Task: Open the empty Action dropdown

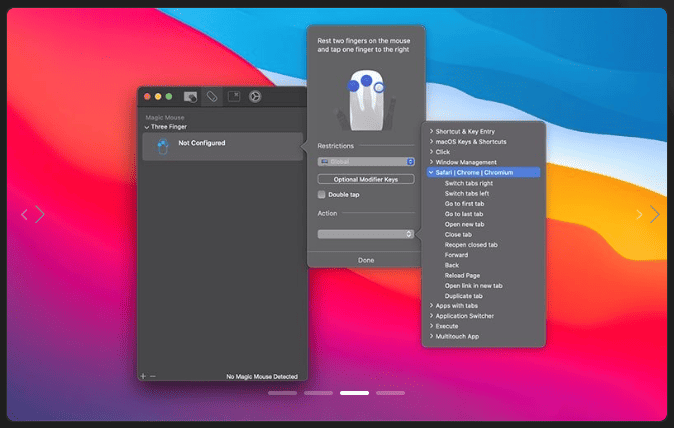Action: pyautogui.click(x=366, y=234)
